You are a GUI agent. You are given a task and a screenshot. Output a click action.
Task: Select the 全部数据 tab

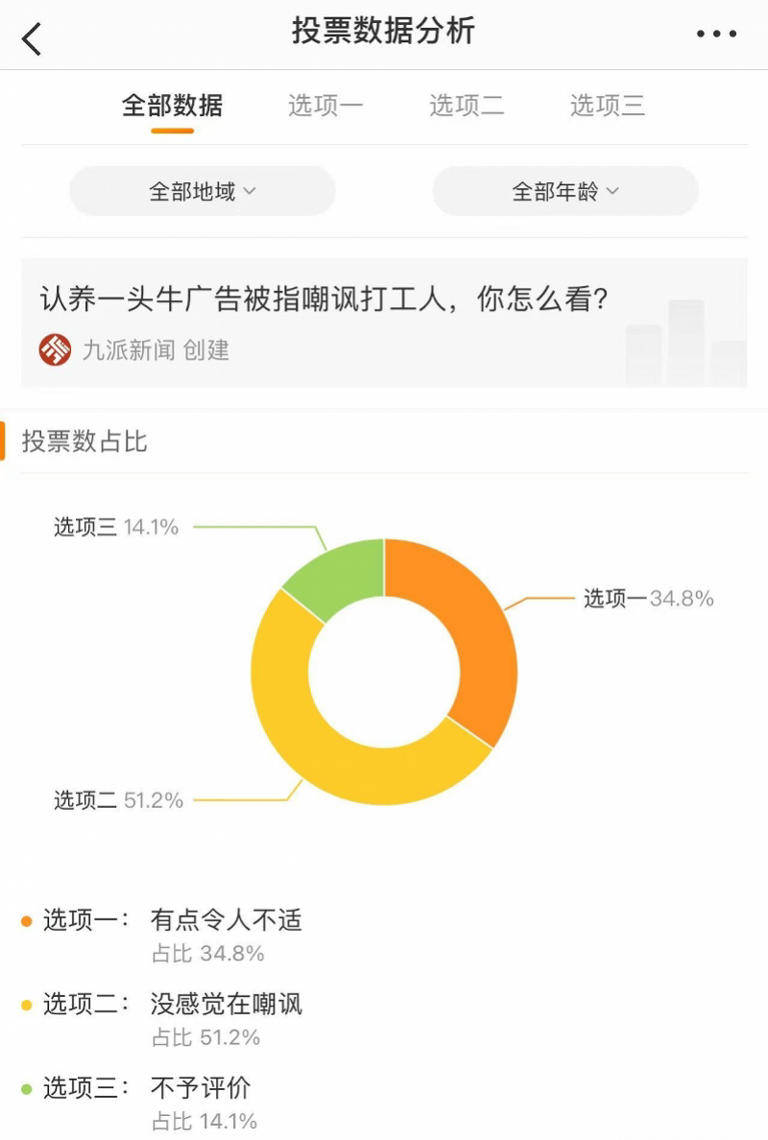click(x=172, y=105)
